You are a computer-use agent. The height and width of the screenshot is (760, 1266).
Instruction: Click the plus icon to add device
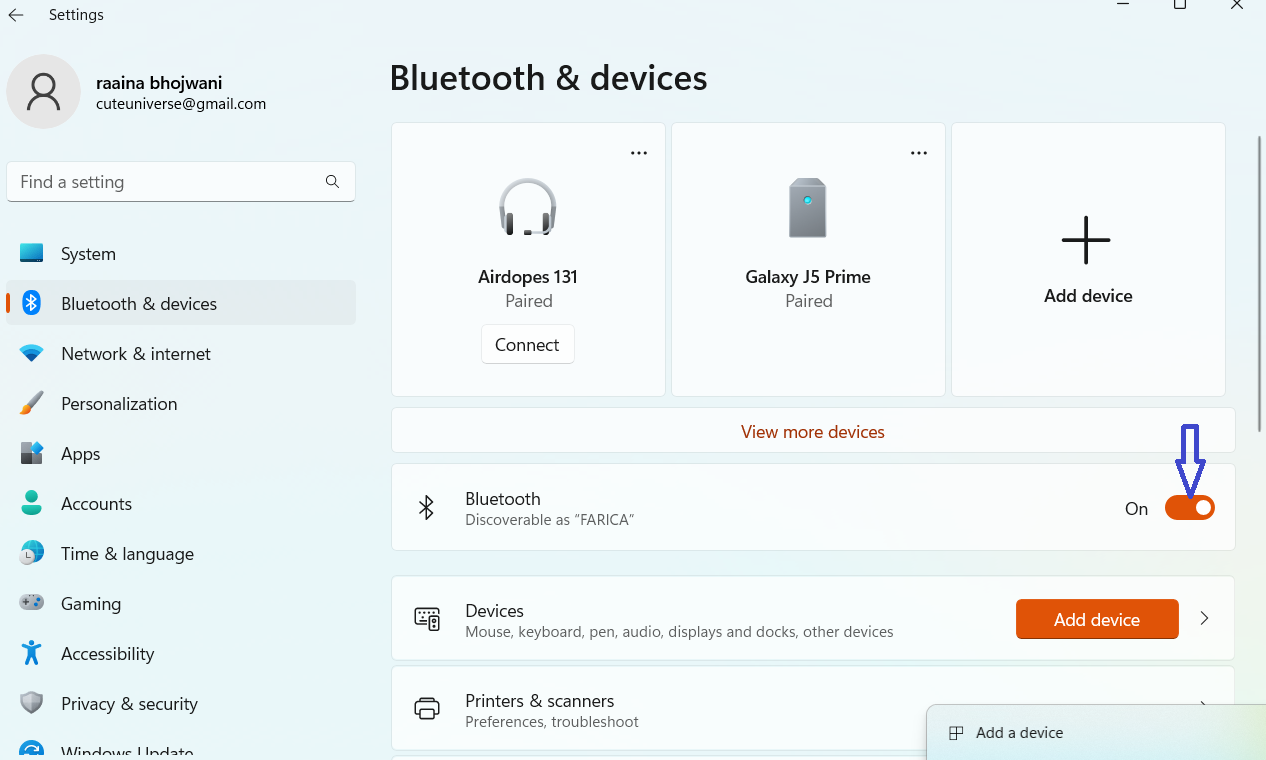point(1086,241)
